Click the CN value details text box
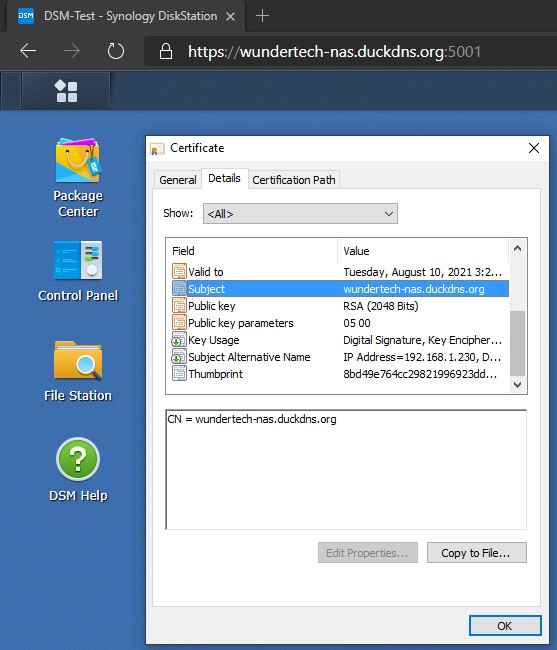 coord(346,469)
